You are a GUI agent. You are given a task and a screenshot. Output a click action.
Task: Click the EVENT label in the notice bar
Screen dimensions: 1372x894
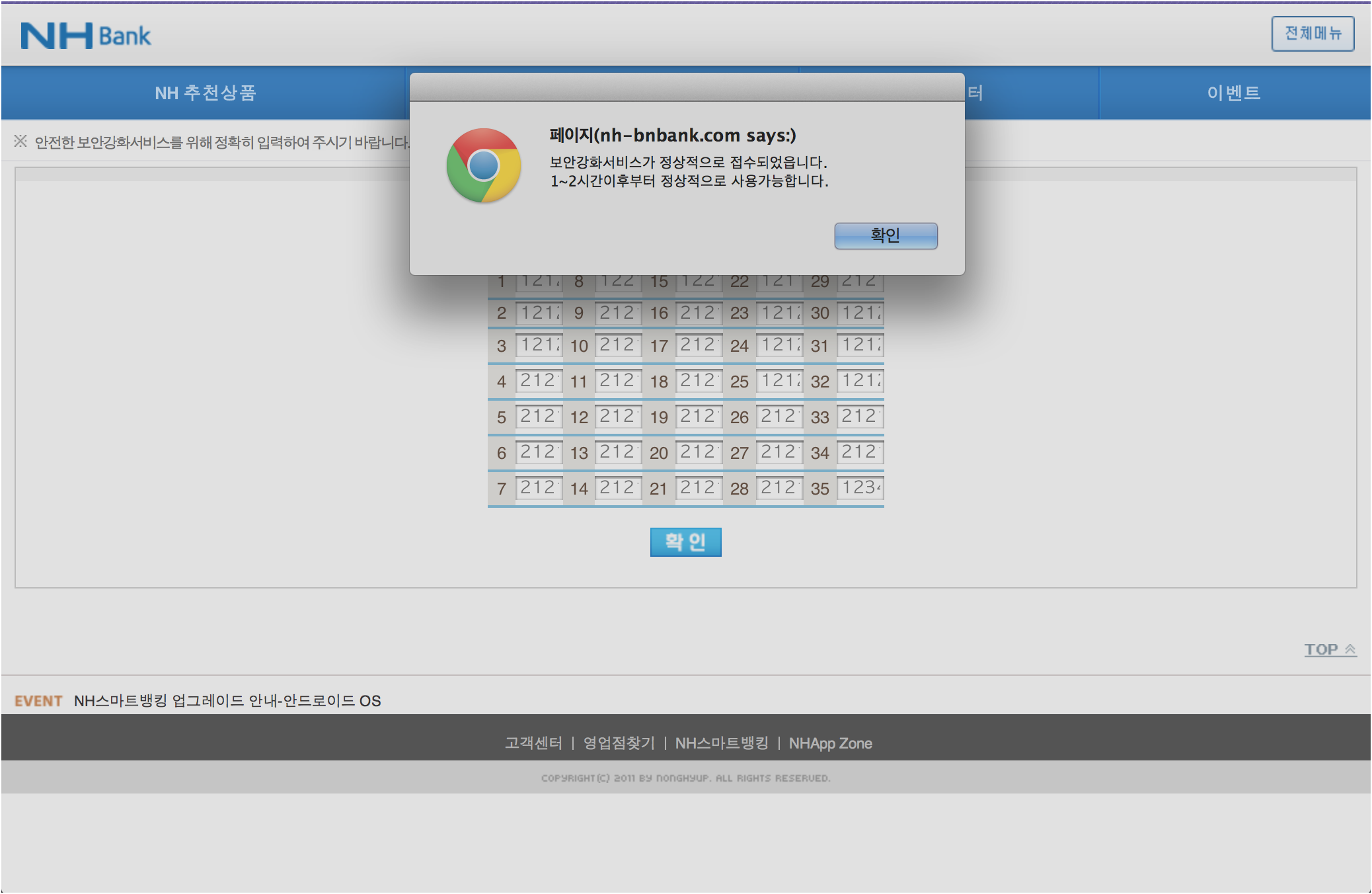tap(38, 701)
